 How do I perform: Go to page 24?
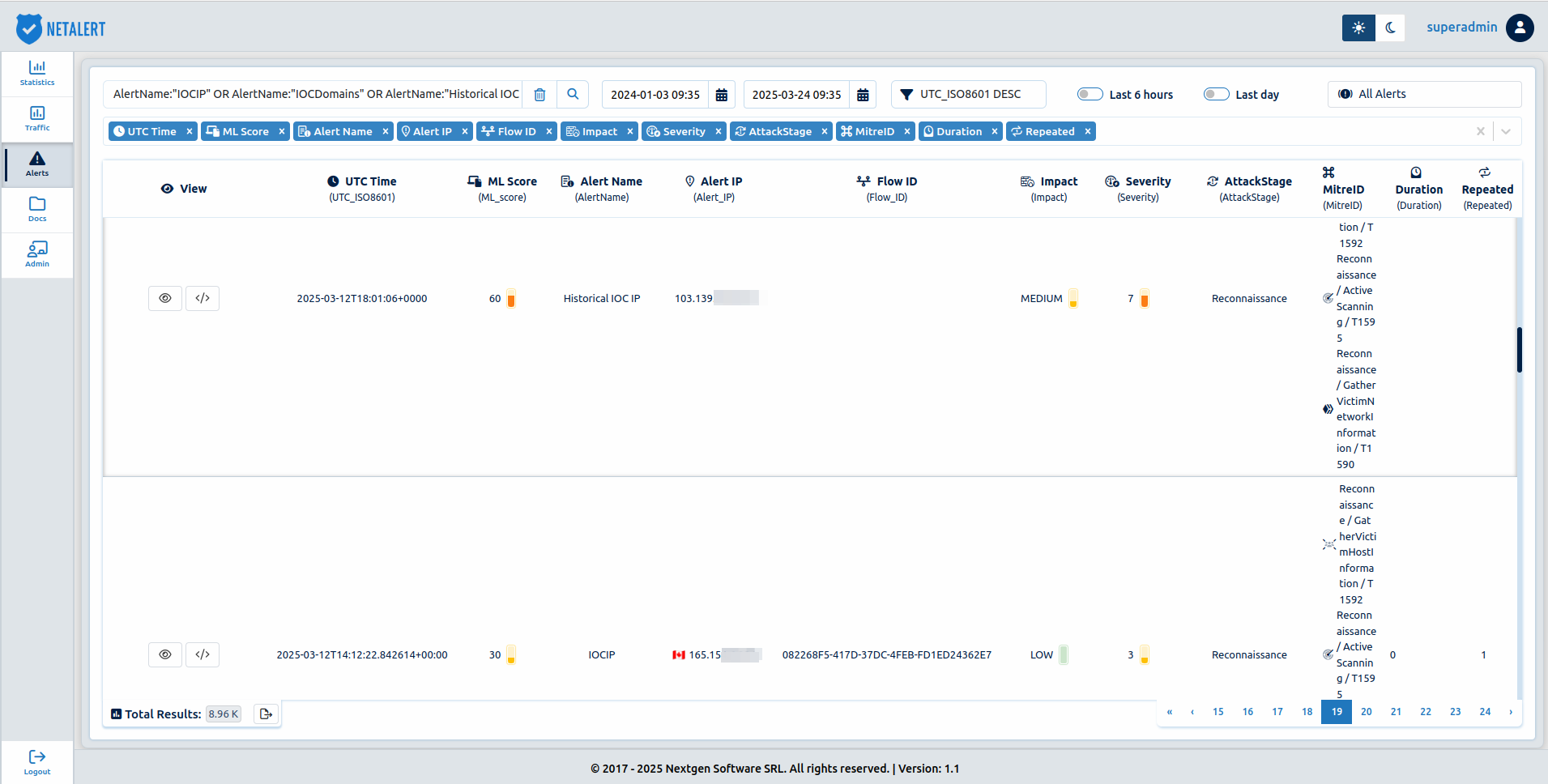1485,712
